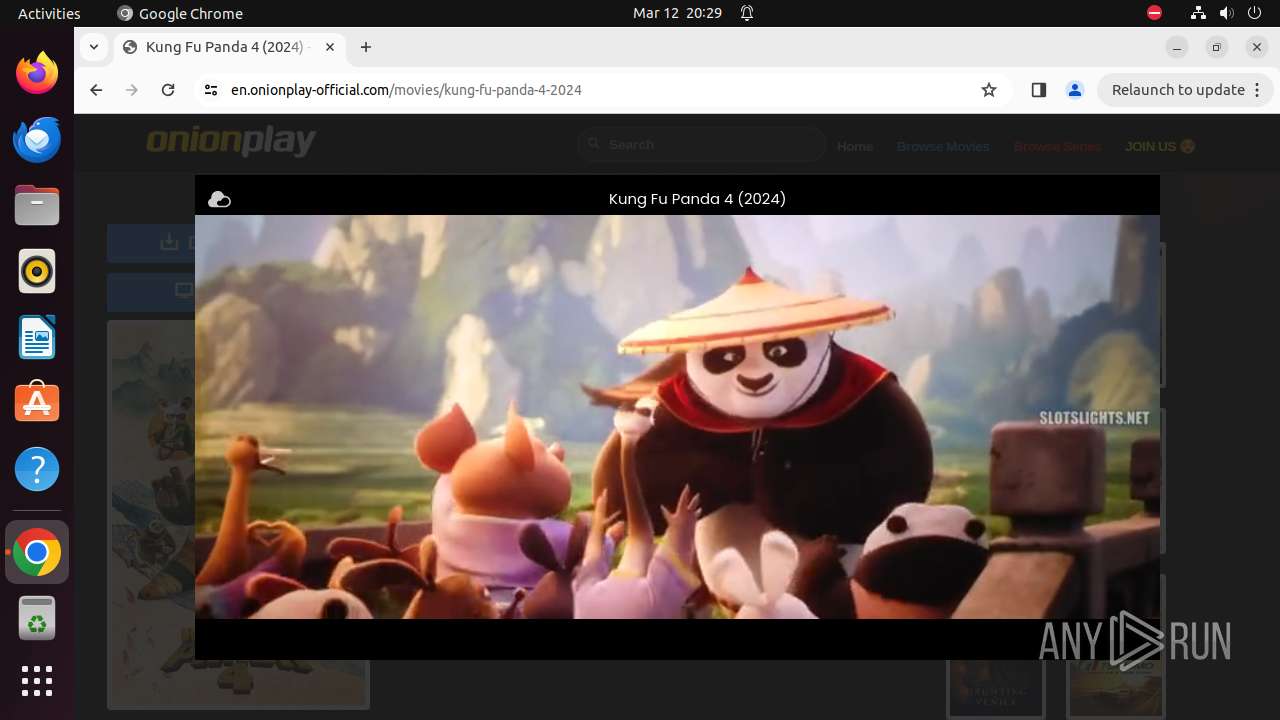Show Applications grid in dock
The image size is (1280, 720).
point(37,681)
